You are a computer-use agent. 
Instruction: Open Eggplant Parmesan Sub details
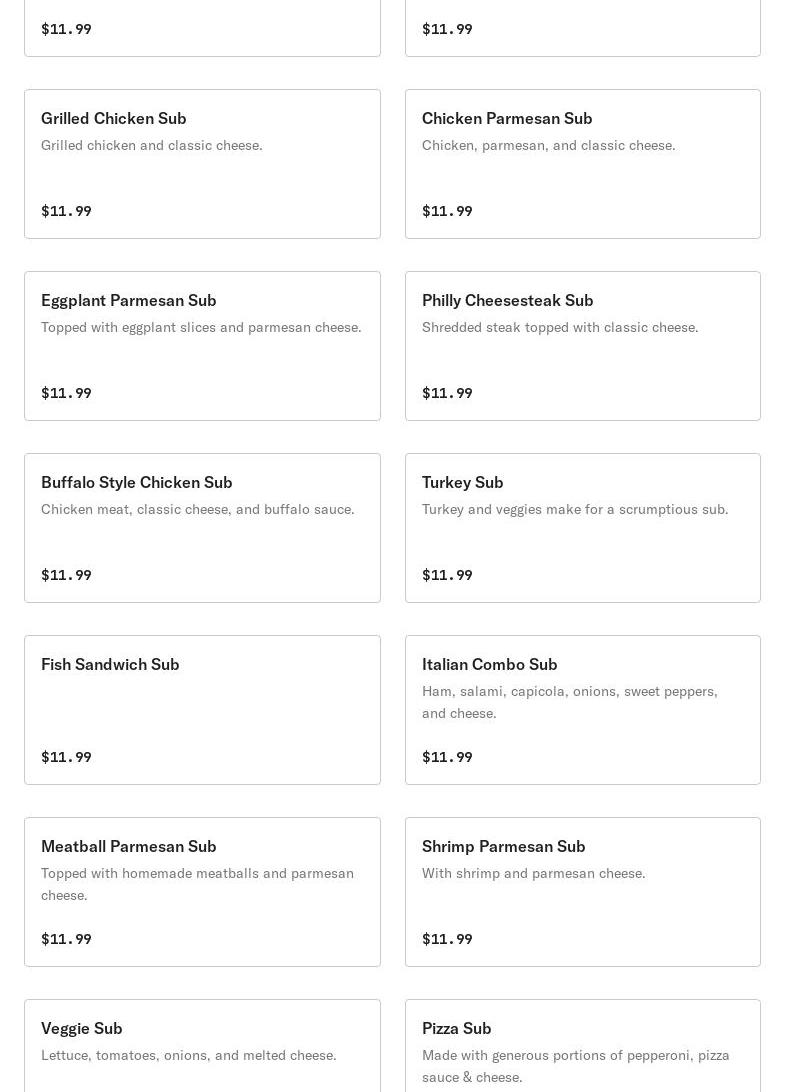(202, 345)
